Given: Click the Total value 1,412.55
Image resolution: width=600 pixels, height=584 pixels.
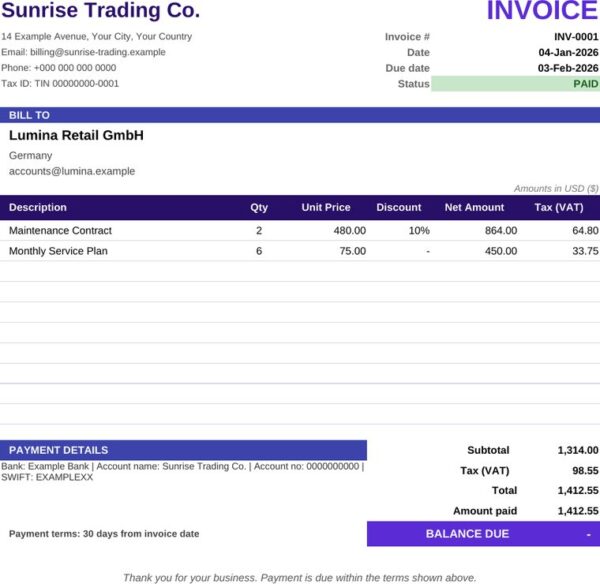Looking at the screenshot, I should (x=578, y=490).
